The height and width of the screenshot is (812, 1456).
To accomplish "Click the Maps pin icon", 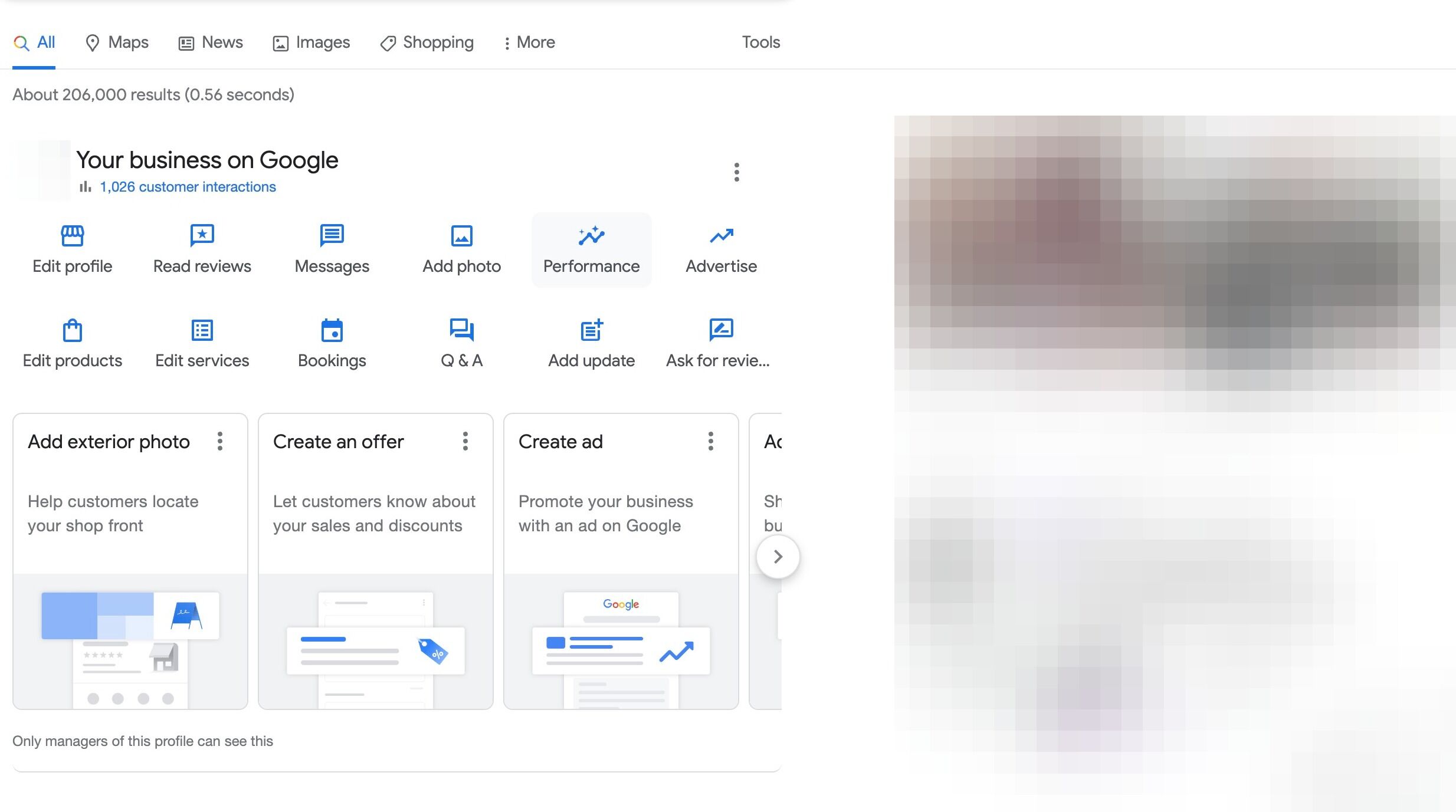I will (x=92, y=43).
